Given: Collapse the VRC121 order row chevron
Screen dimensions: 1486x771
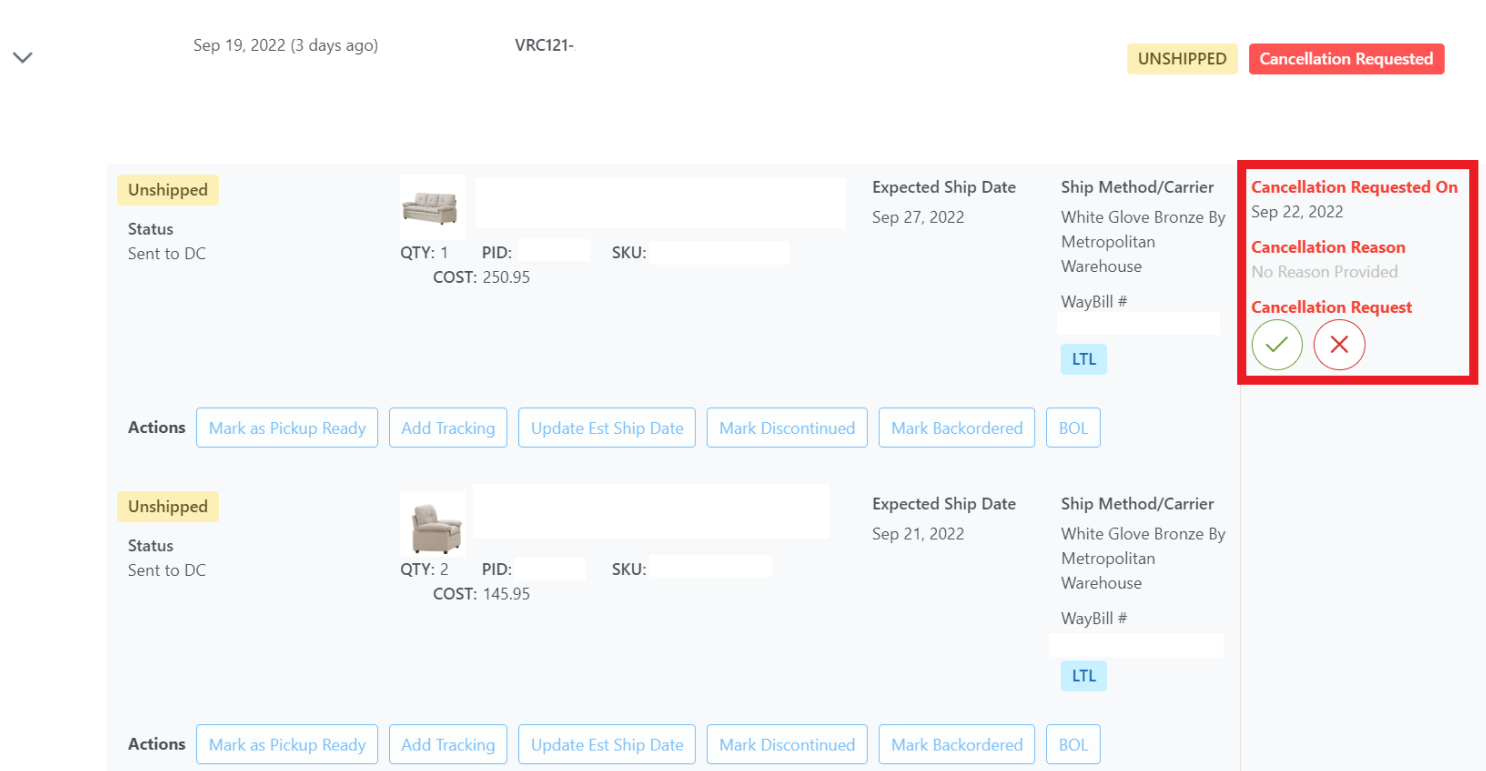Looking at the screenshot, I should point(23,57).
